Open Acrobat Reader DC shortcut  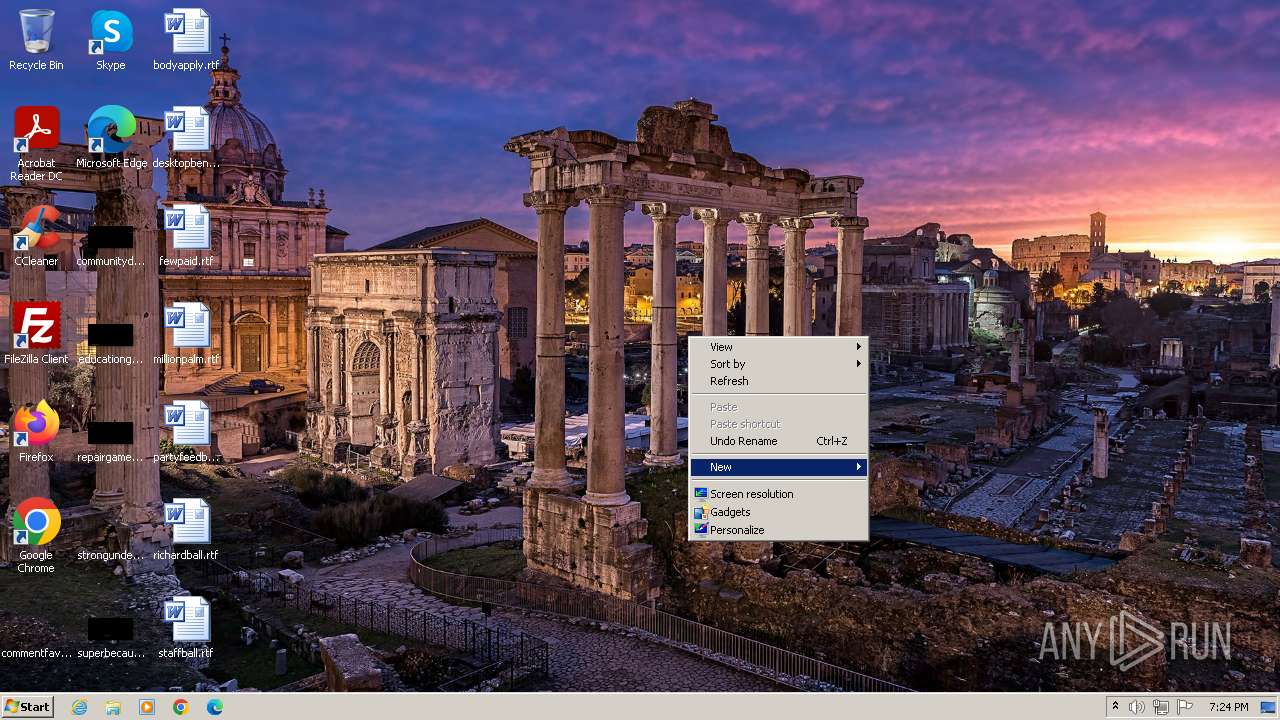coord(36,144)
